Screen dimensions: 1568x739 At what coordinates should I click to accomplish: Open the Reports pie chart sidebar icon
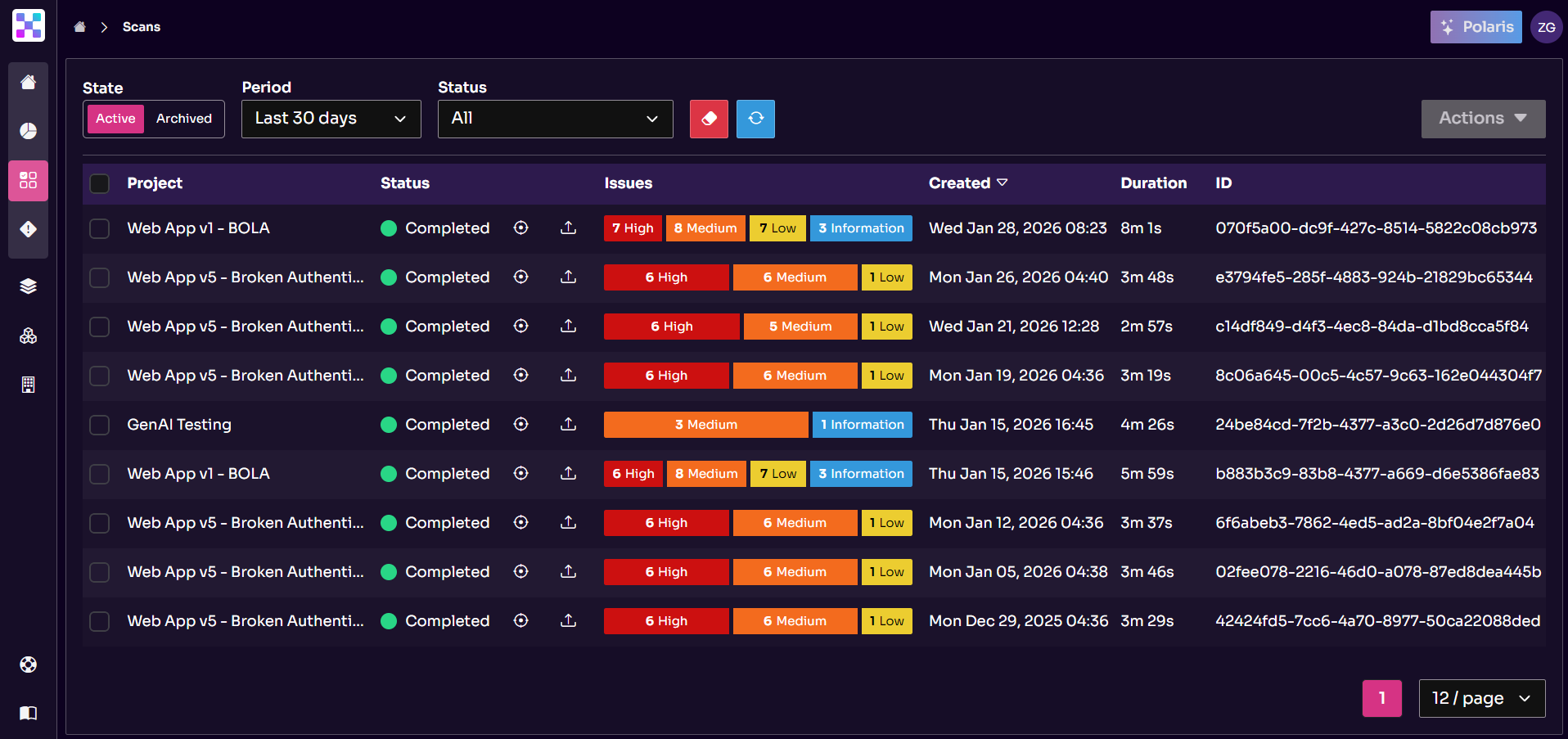pyautogui.click(x=28, y=131)
